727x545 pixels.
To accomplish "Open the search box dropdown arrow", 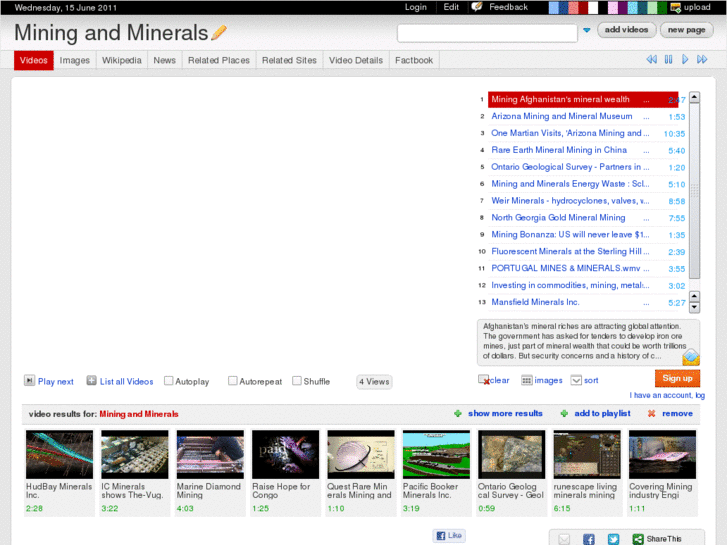I will coord(586,31).
